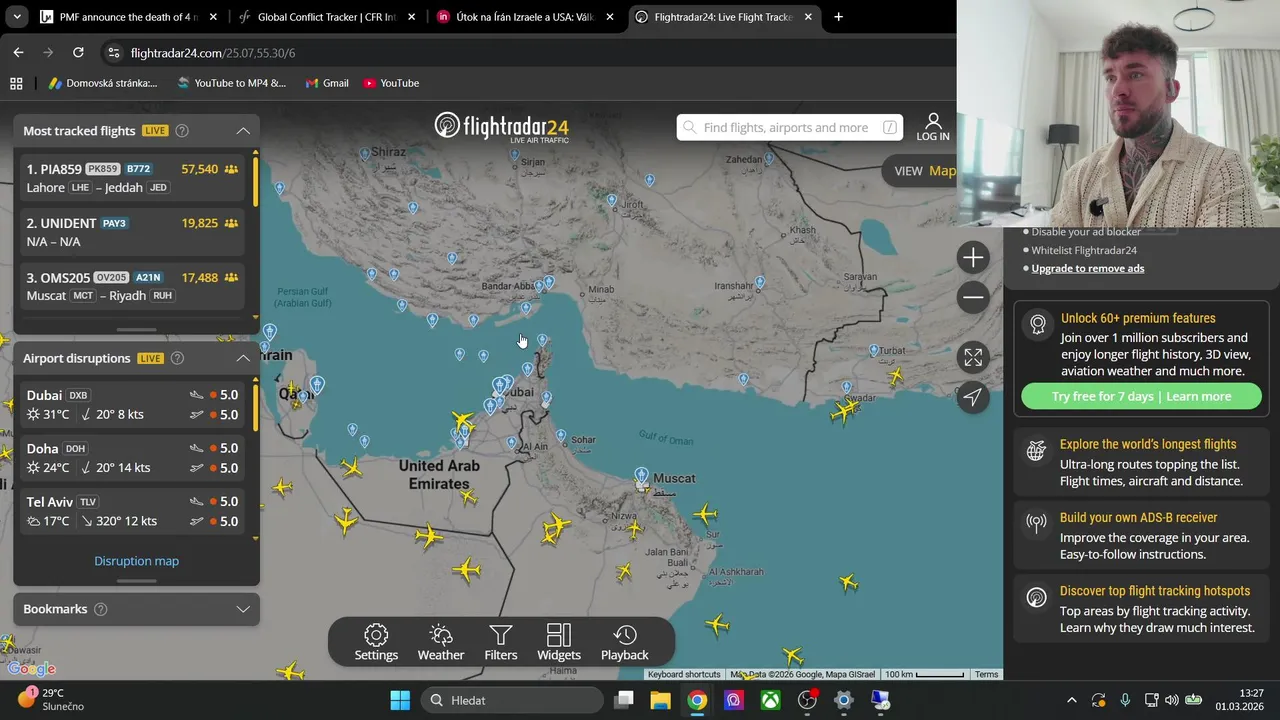Click the Most tracked flights scrollbar
The width and height of the screenshot is (1280, 720).
[256, 180]
